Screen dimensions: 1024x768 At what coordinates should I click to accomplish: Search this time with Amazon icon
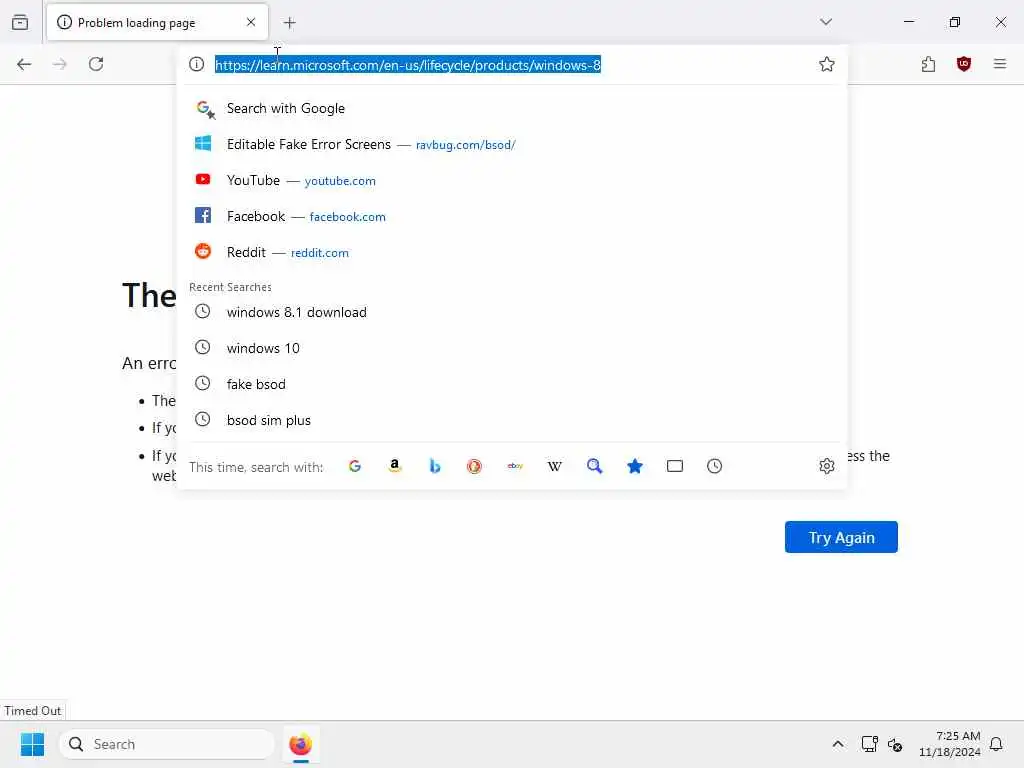(394, 466)
